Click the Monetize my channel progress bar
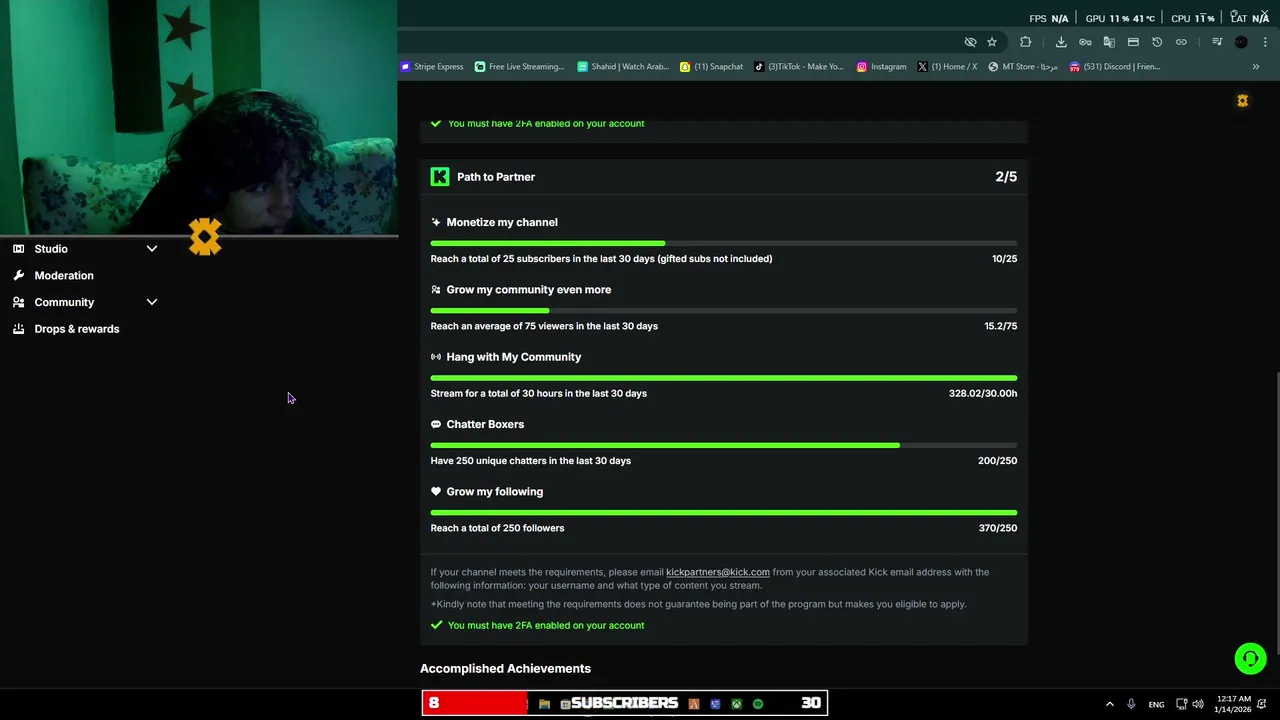Viewport: 1280px width, 720px height. click(724, 243)
